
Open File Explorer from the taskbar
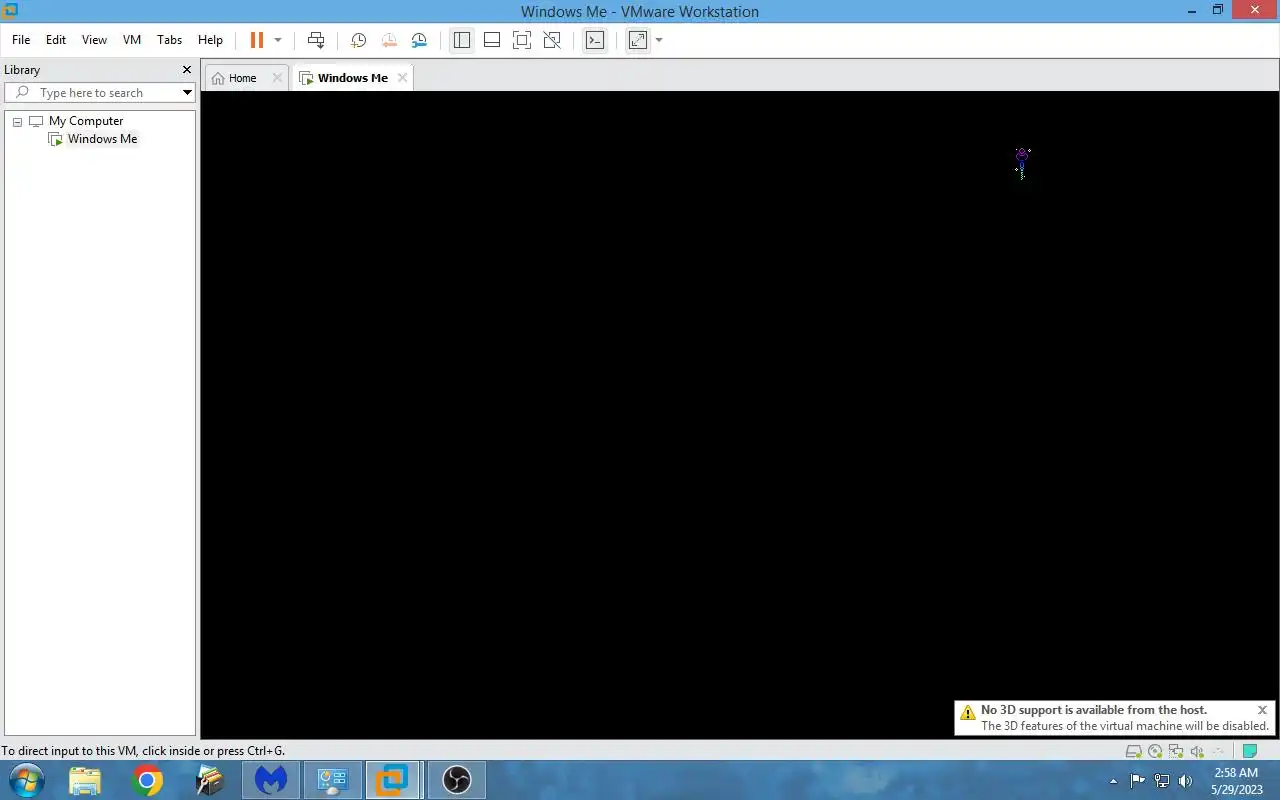85,780
